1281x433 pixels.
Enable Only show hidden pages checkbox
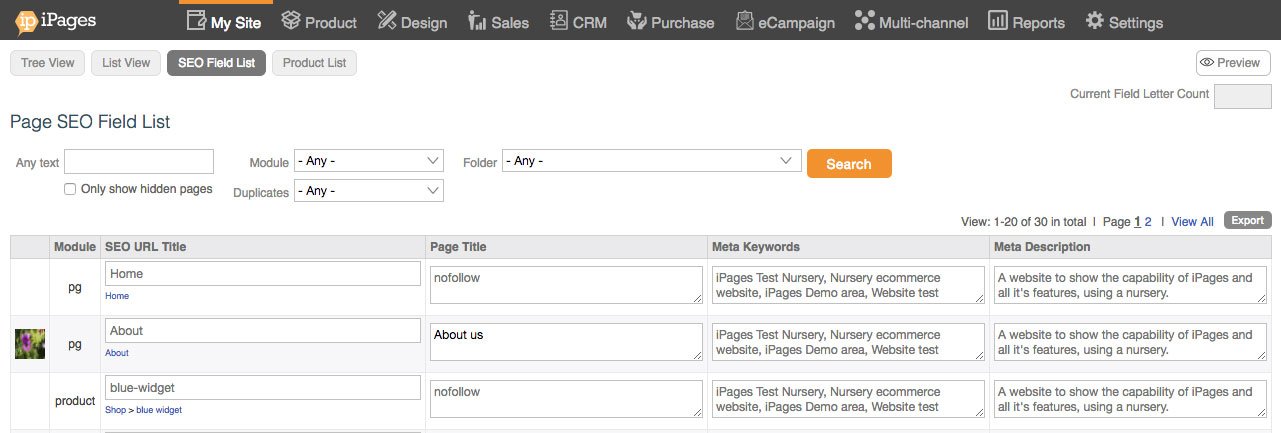[x=70, y=189]
